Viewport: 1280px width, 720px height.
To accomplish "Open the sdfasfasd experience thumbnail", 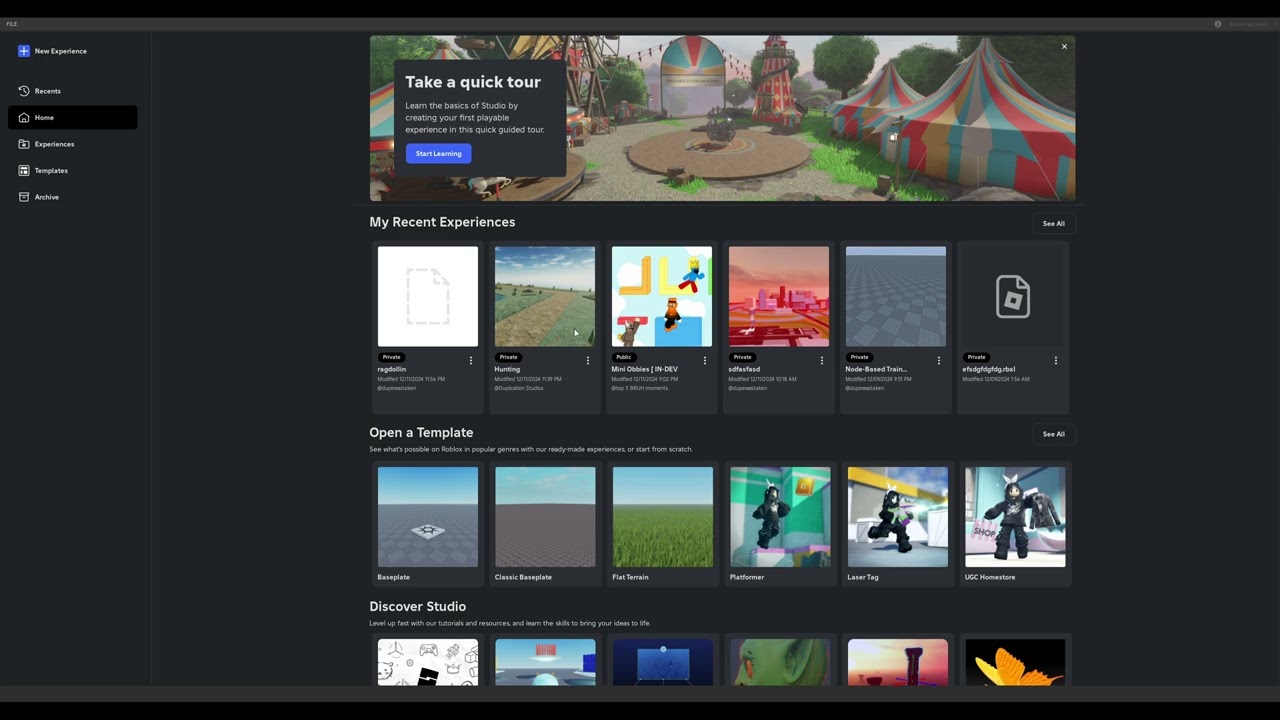I will pyautogui.click(x=779, y=297).
